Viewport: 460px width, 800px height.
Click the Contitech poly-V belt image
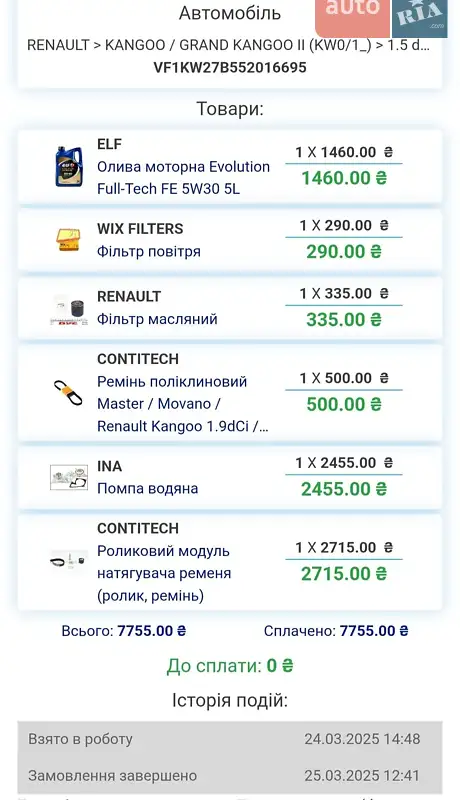tap(68, 393)
